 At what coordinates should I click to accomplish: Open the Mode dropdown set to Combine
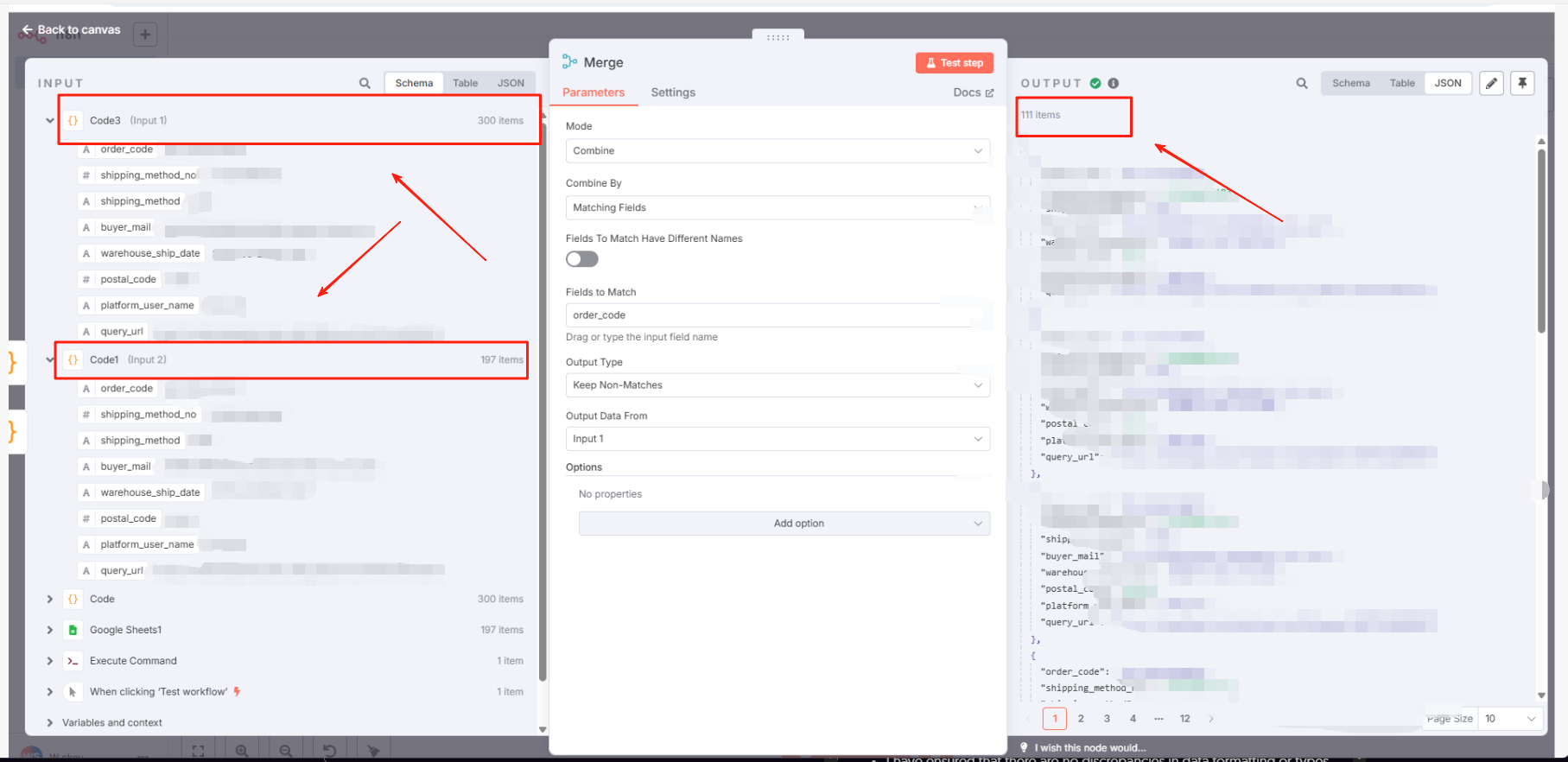tap(778, 150)
